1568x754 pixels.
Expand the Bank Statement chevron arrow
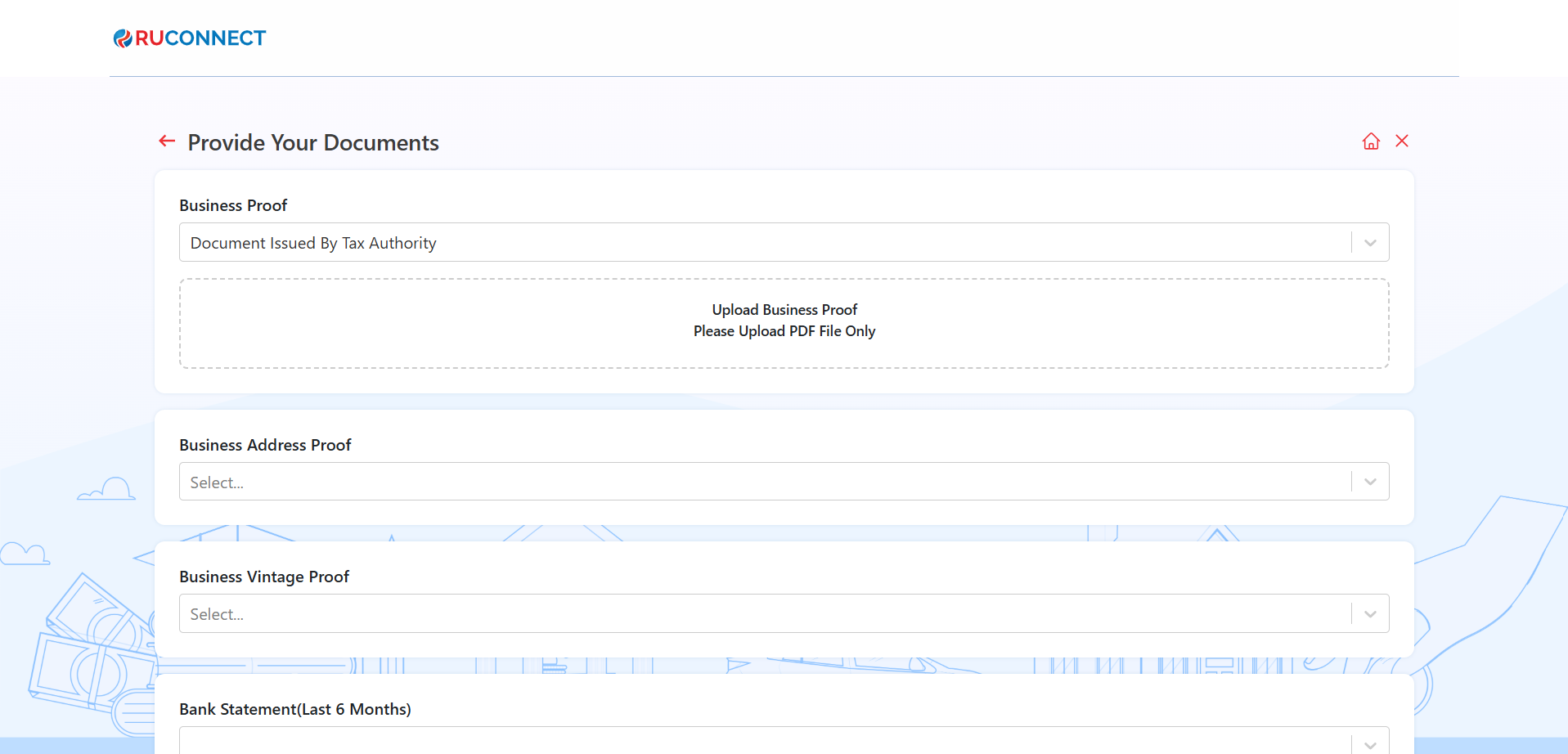coord(1370,744)
